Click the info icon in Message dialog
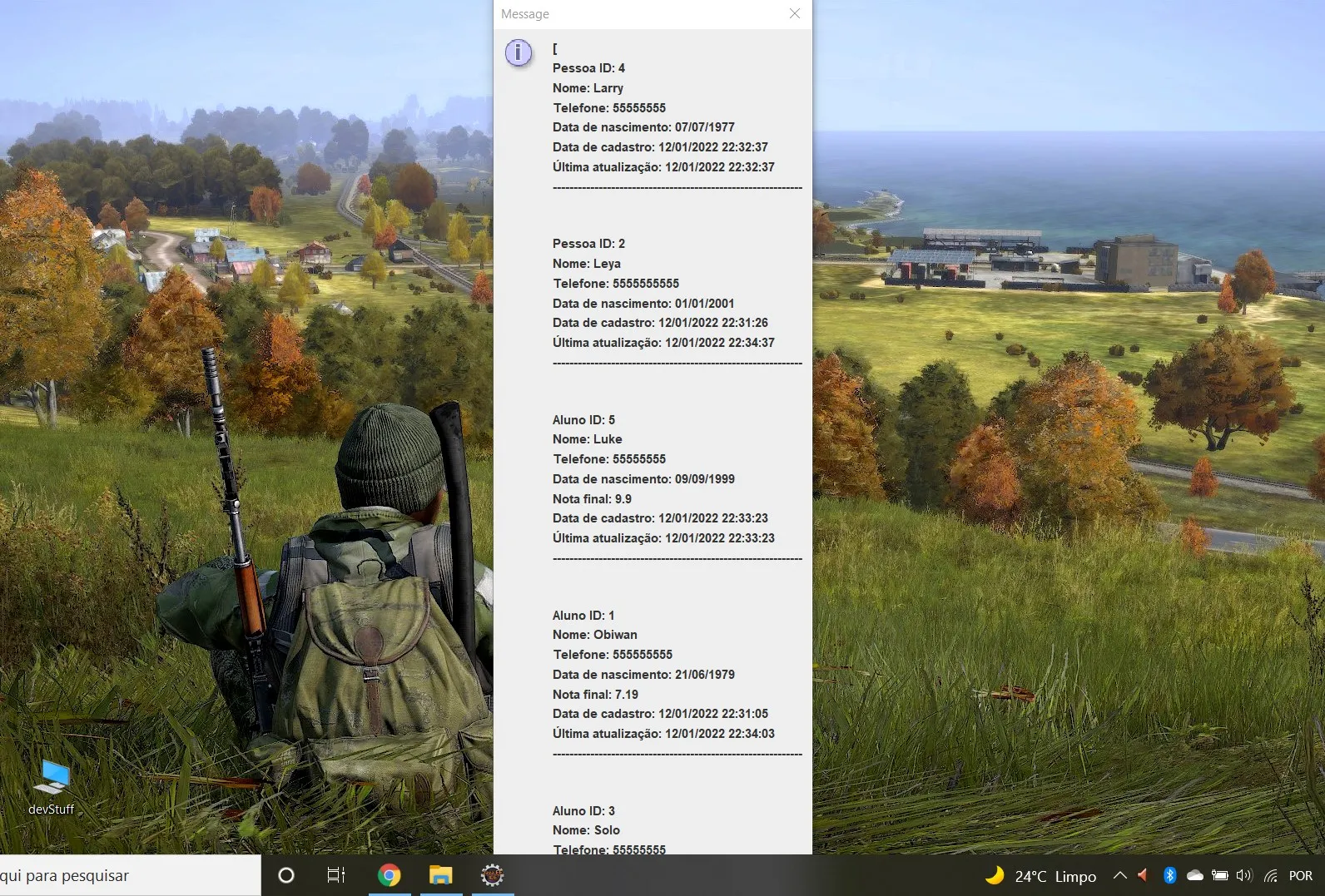Image resolution: width=1325 pixels, height=896 pixels. tap(519, 52)
